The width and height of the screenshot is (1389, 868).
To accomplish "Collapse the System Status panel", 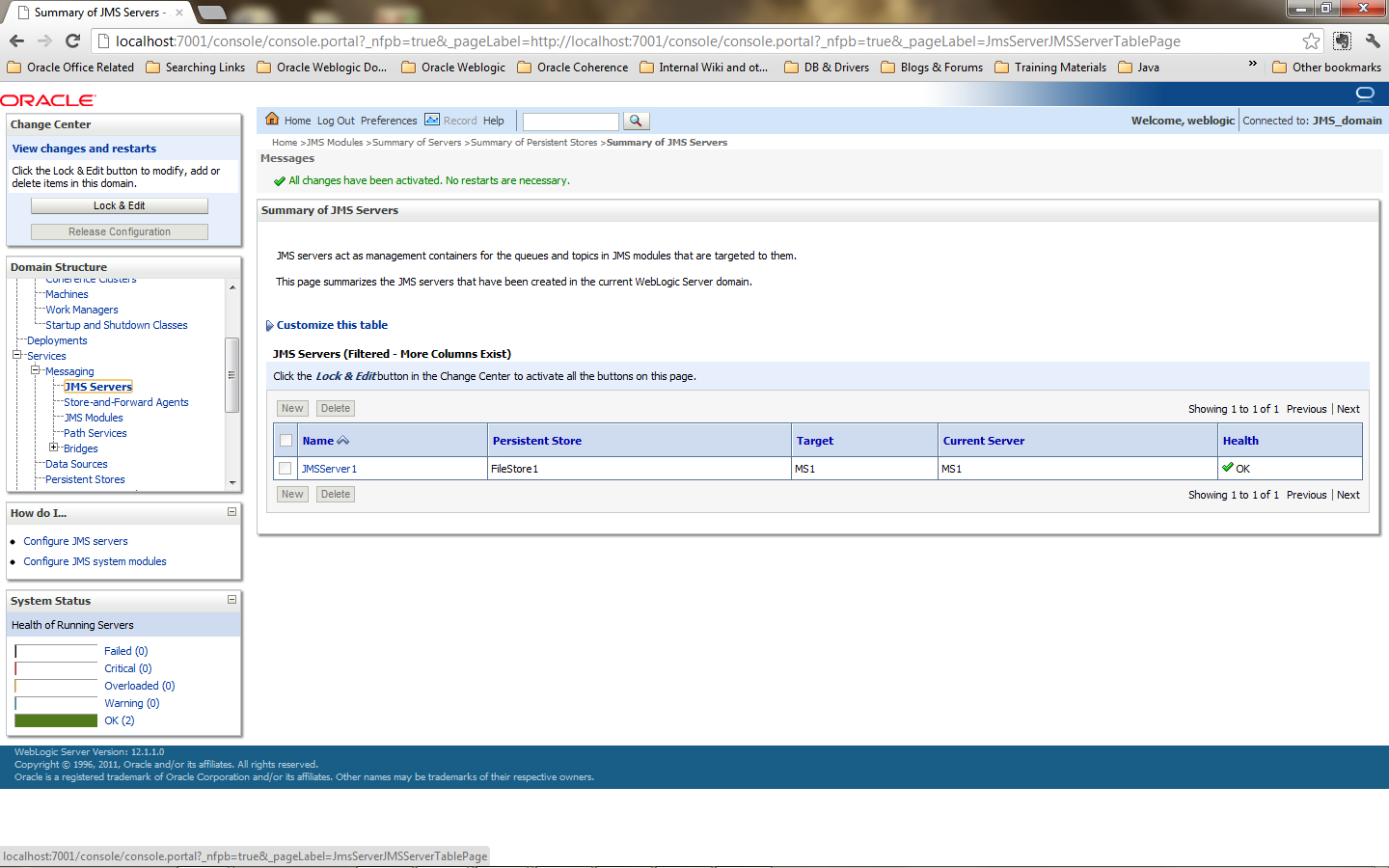I will pyautogui.click(x=231, y=600).
